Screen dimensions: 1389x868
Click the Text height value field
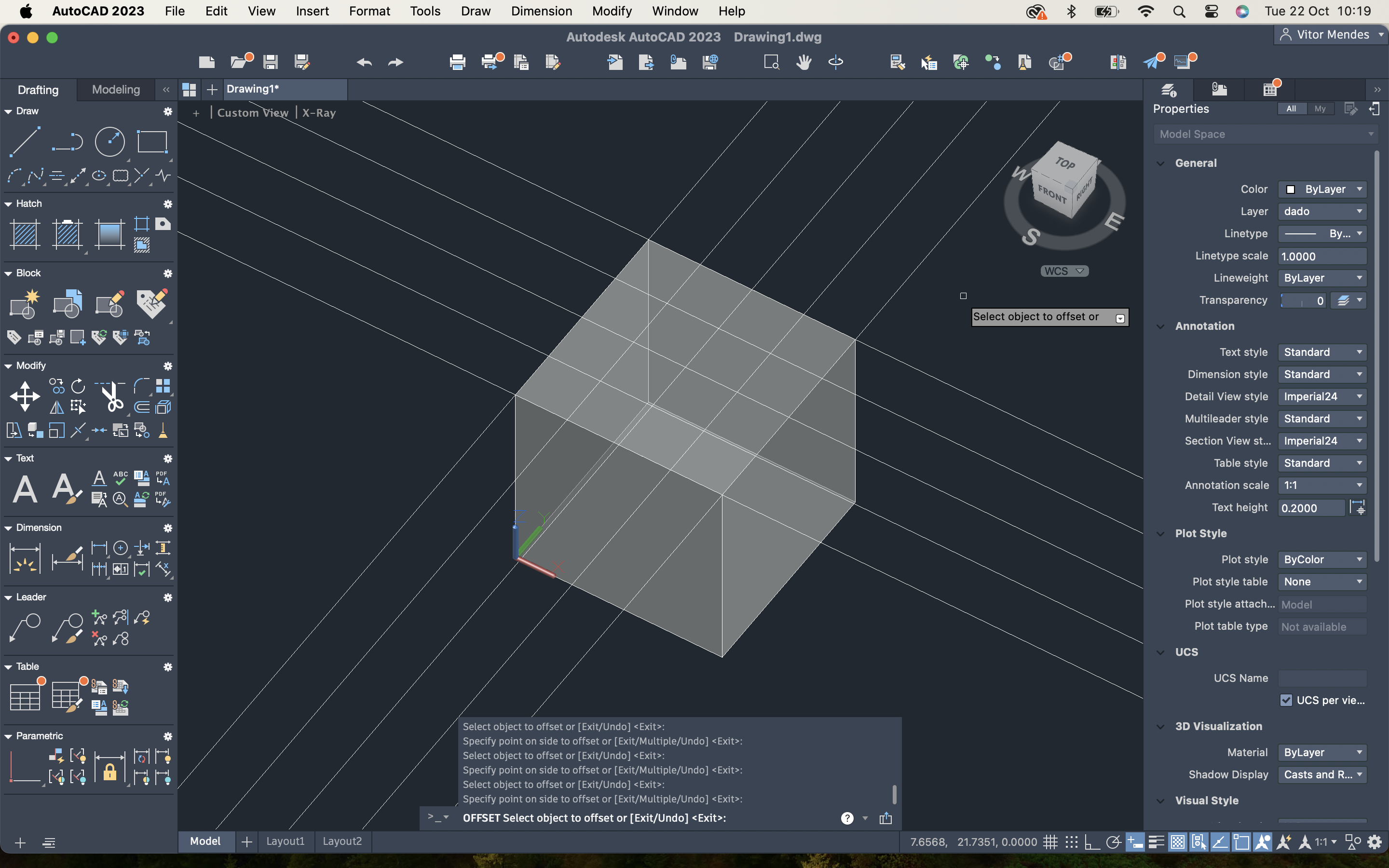tap(1311, 508)
